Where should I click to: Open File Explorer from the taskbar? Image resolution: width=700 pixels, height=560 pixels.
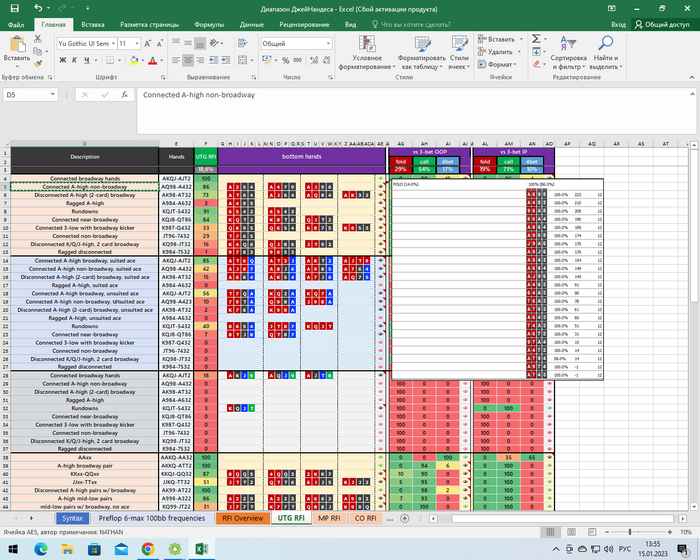tap(67, 549)
